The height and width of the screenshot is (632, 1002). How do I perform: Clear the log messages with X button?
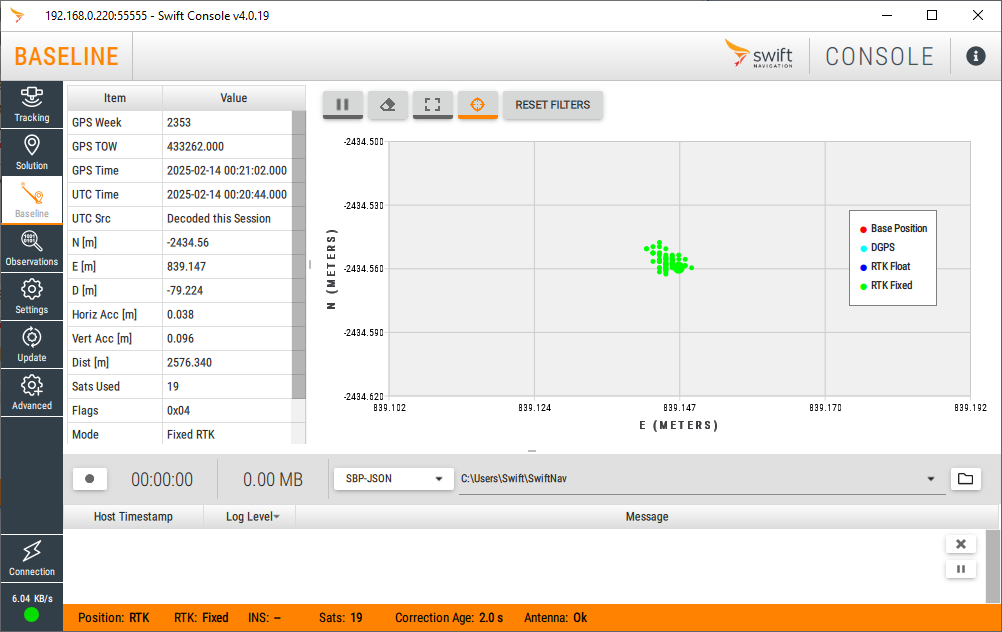pos(960,544)
